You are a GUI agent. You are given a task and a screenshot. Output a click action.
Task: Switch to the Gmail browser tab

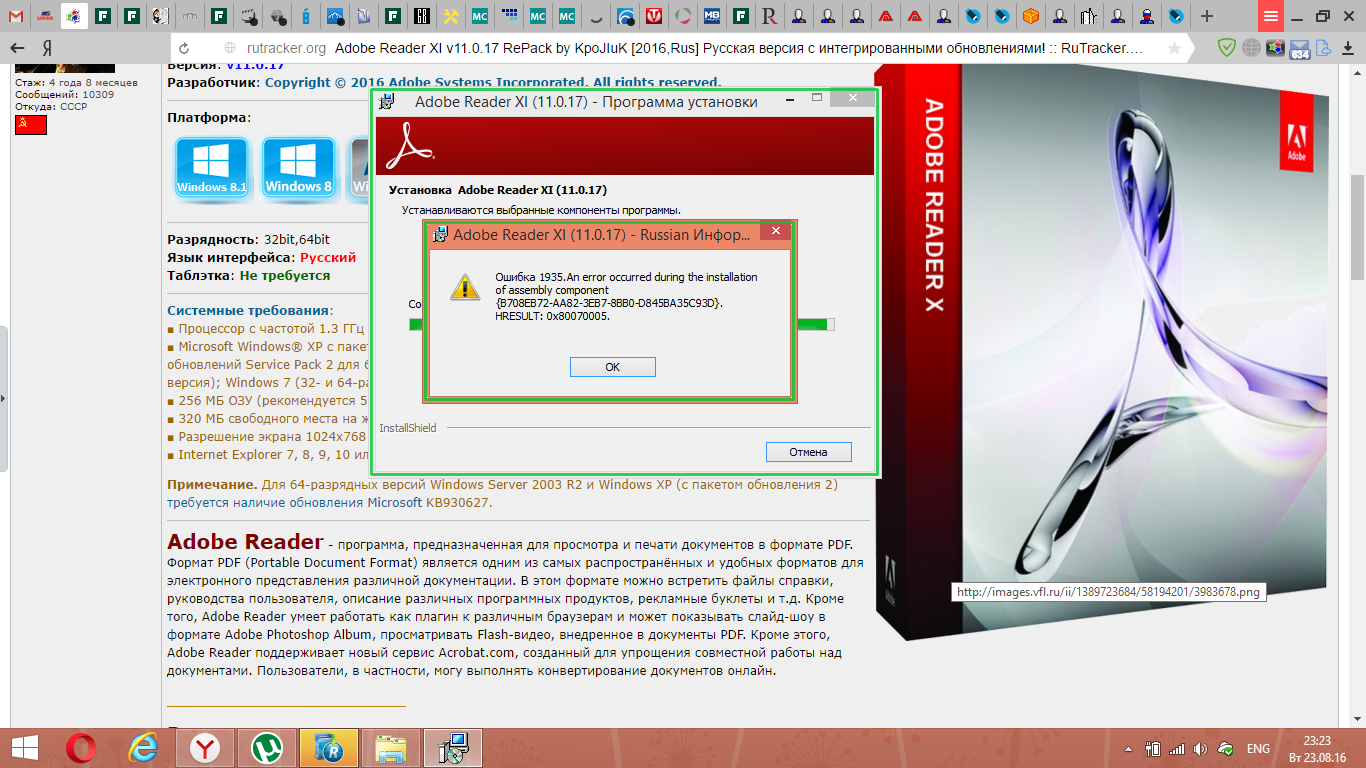[x=16, y=16]
